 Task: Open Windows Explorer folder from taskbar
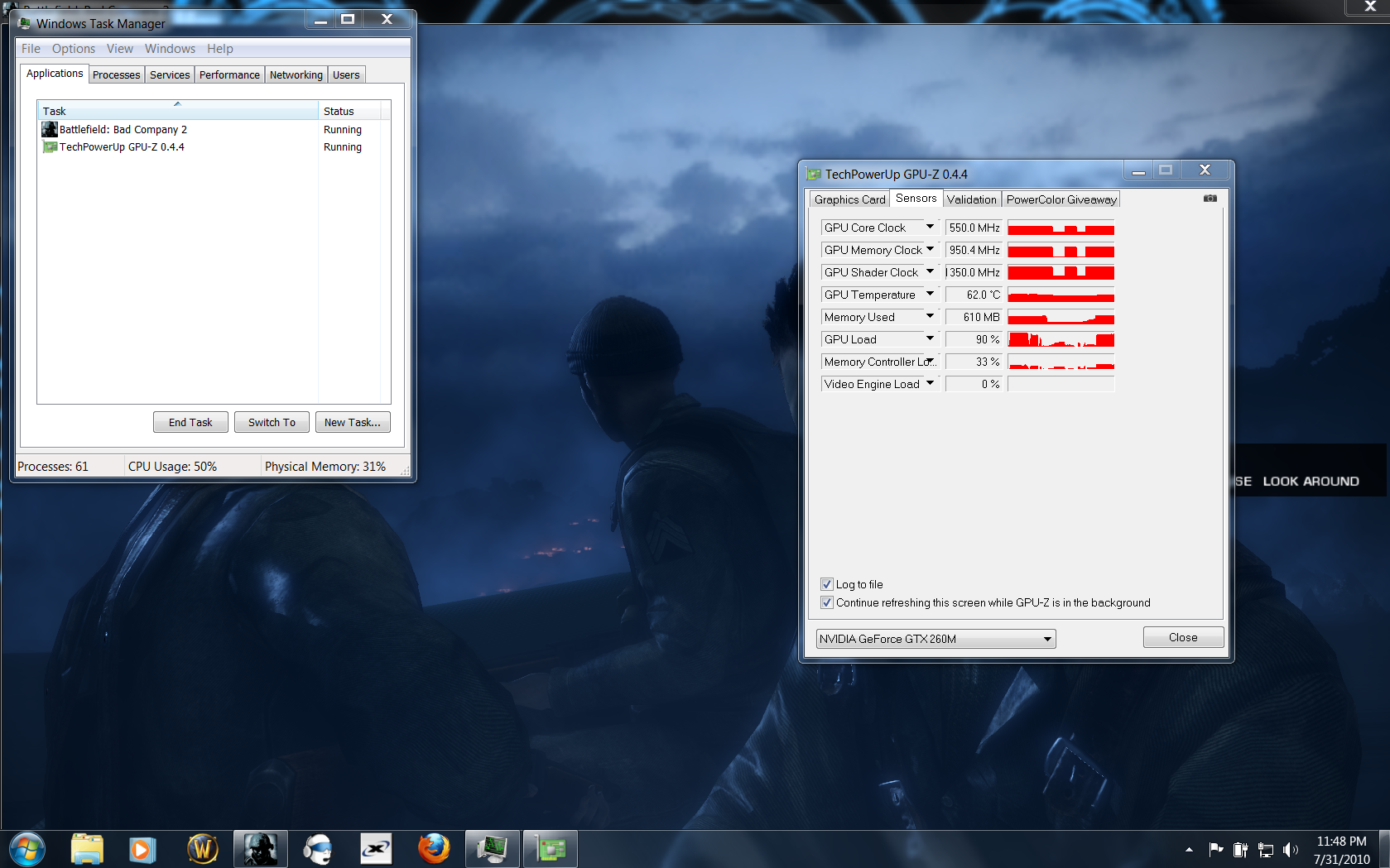86,849
